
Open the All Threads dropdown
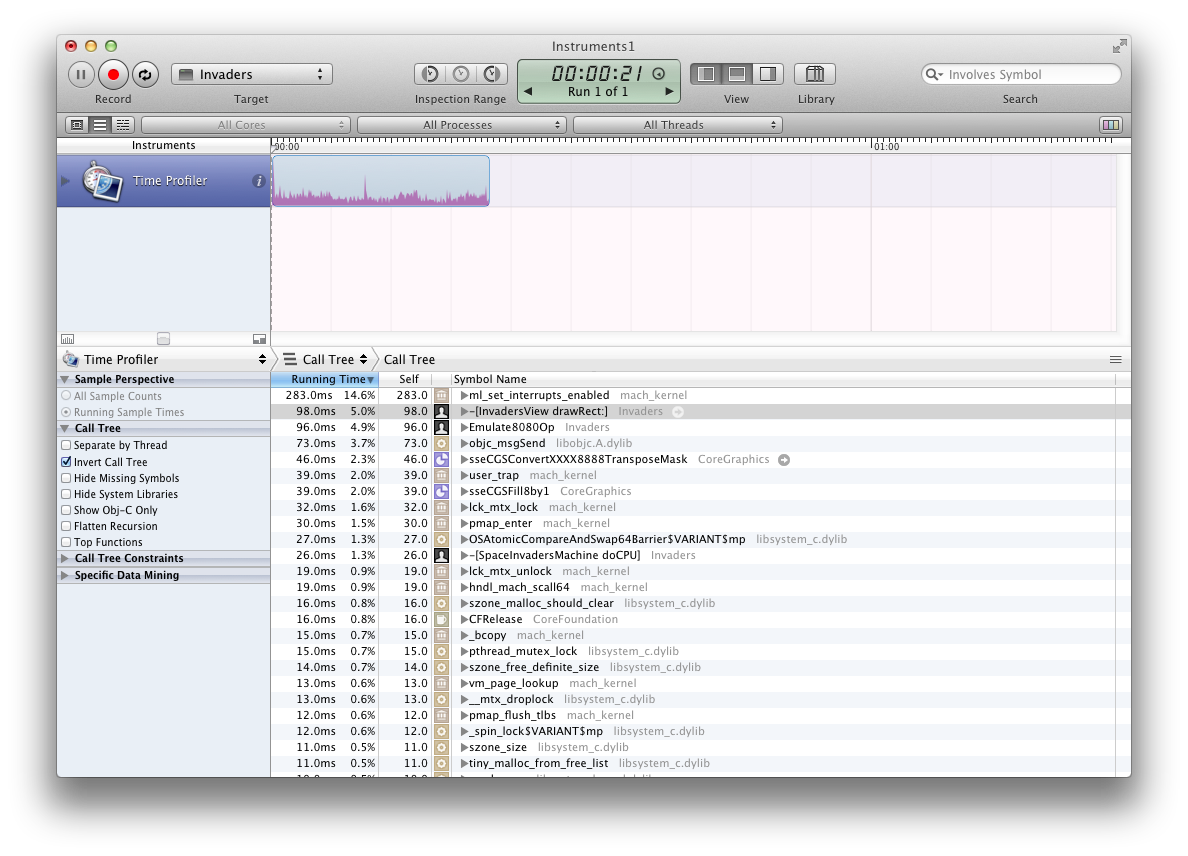pos(677,125)
